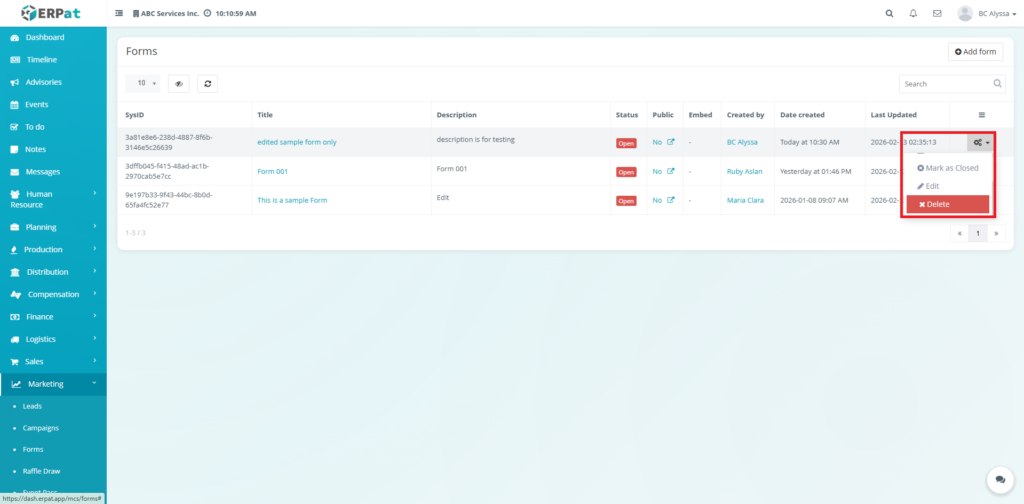The width and height of the screenshot is (1024, 504).
Task: Choose Delete in the row action menu
Action: [x=947, y=204]
